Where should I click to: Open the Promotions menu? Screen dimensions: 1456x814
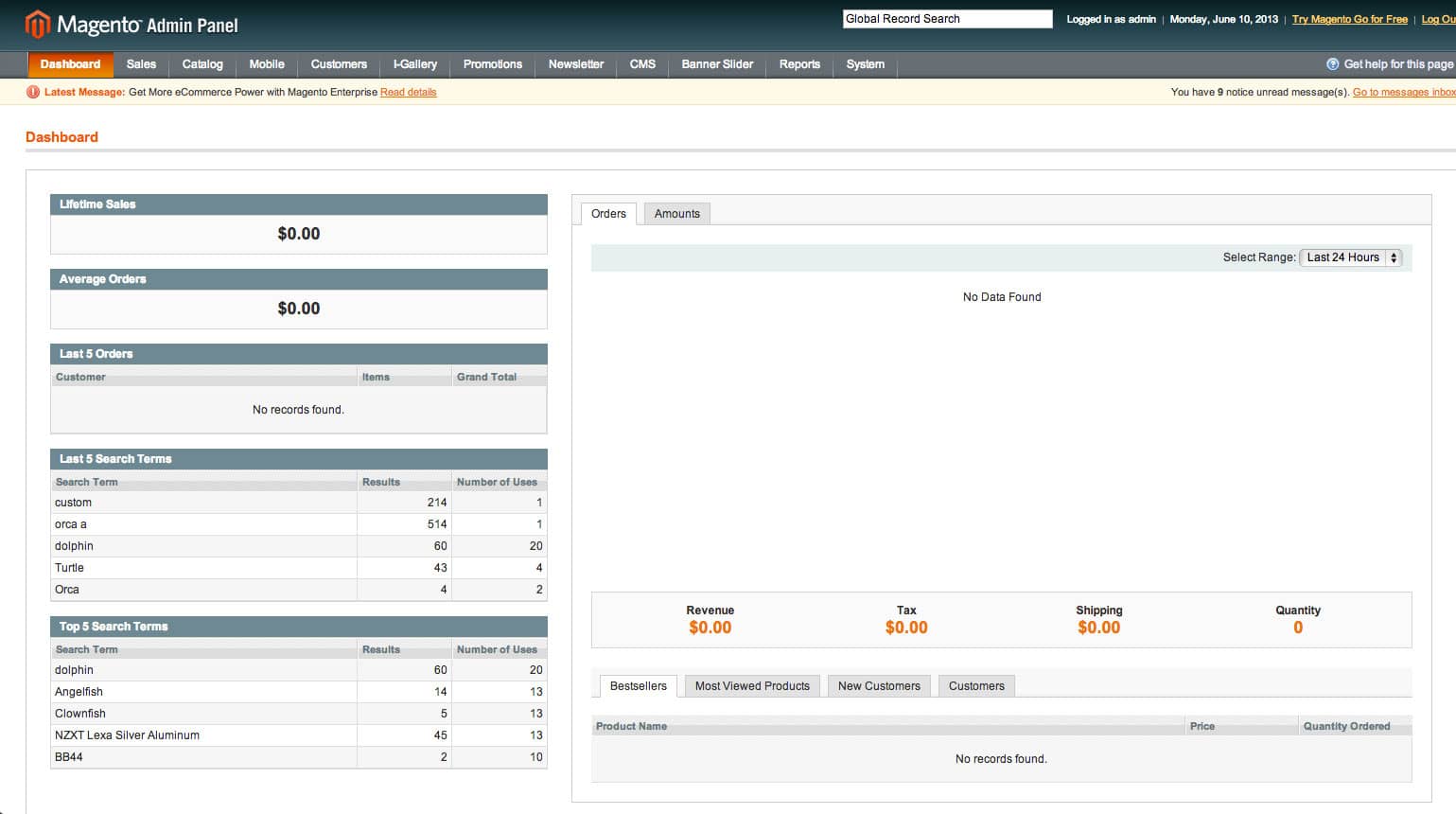[492, 64]
